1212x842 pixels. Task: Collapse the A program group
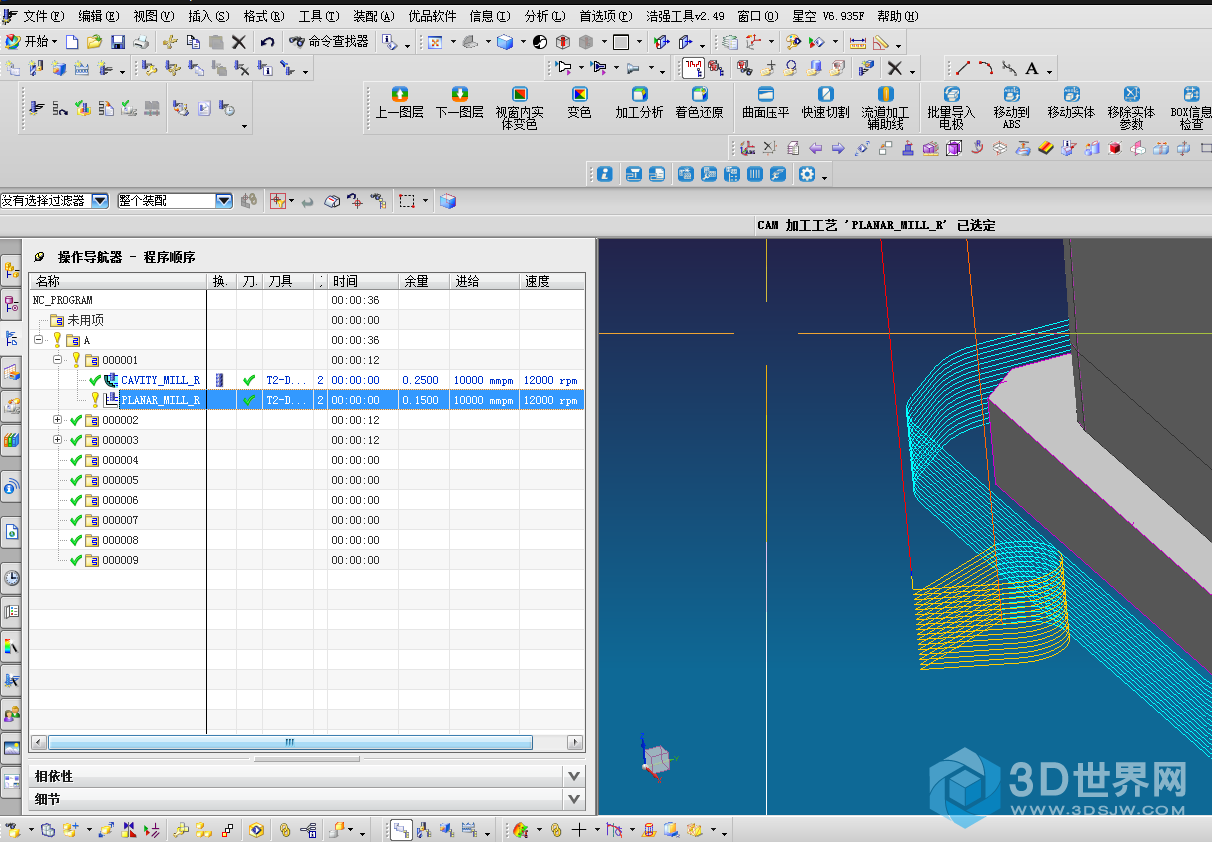(39, 340)
